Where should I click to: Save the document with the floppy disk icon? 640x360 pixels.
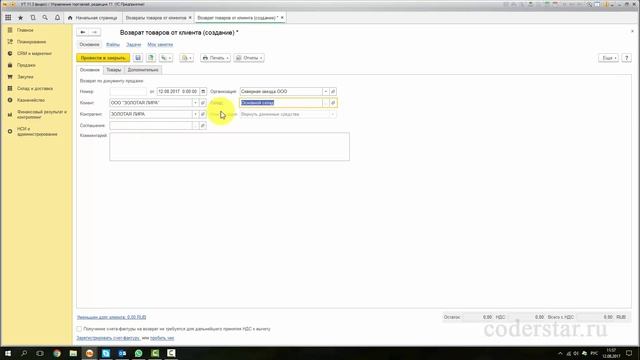(138, 58)
